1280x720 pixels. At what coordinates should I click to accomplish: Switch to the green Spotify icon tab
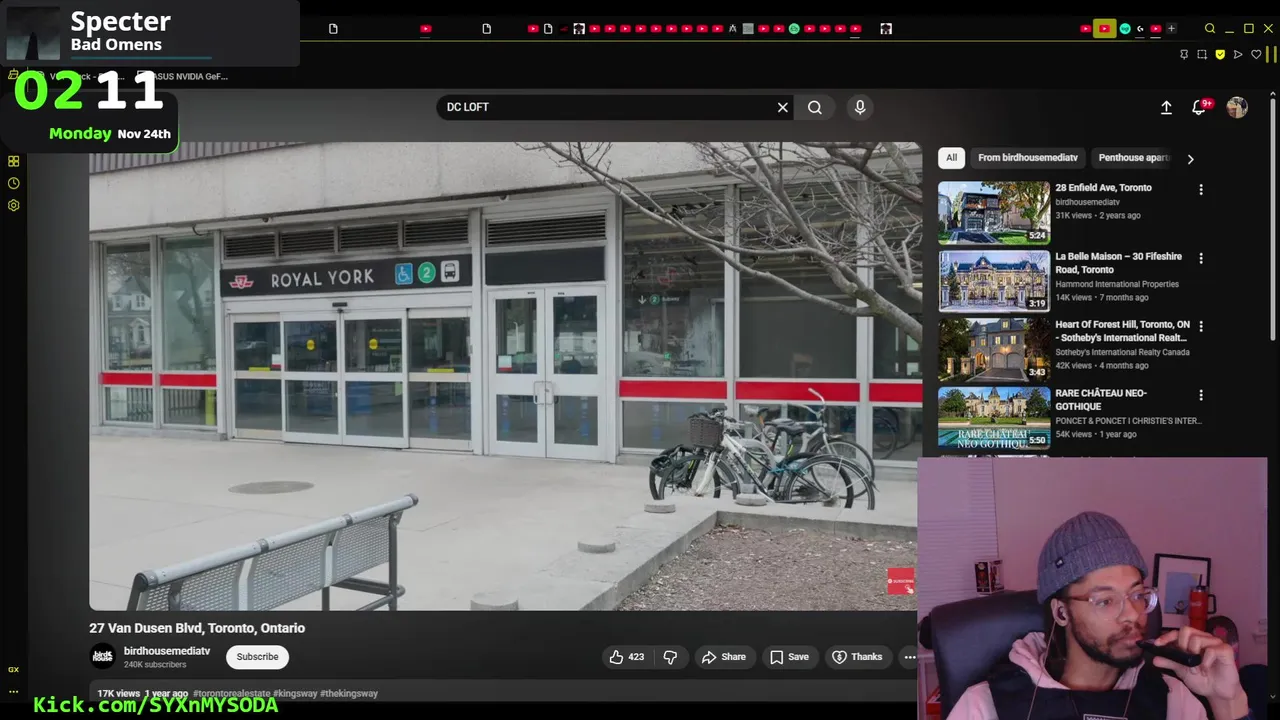[x=794, y=28]
